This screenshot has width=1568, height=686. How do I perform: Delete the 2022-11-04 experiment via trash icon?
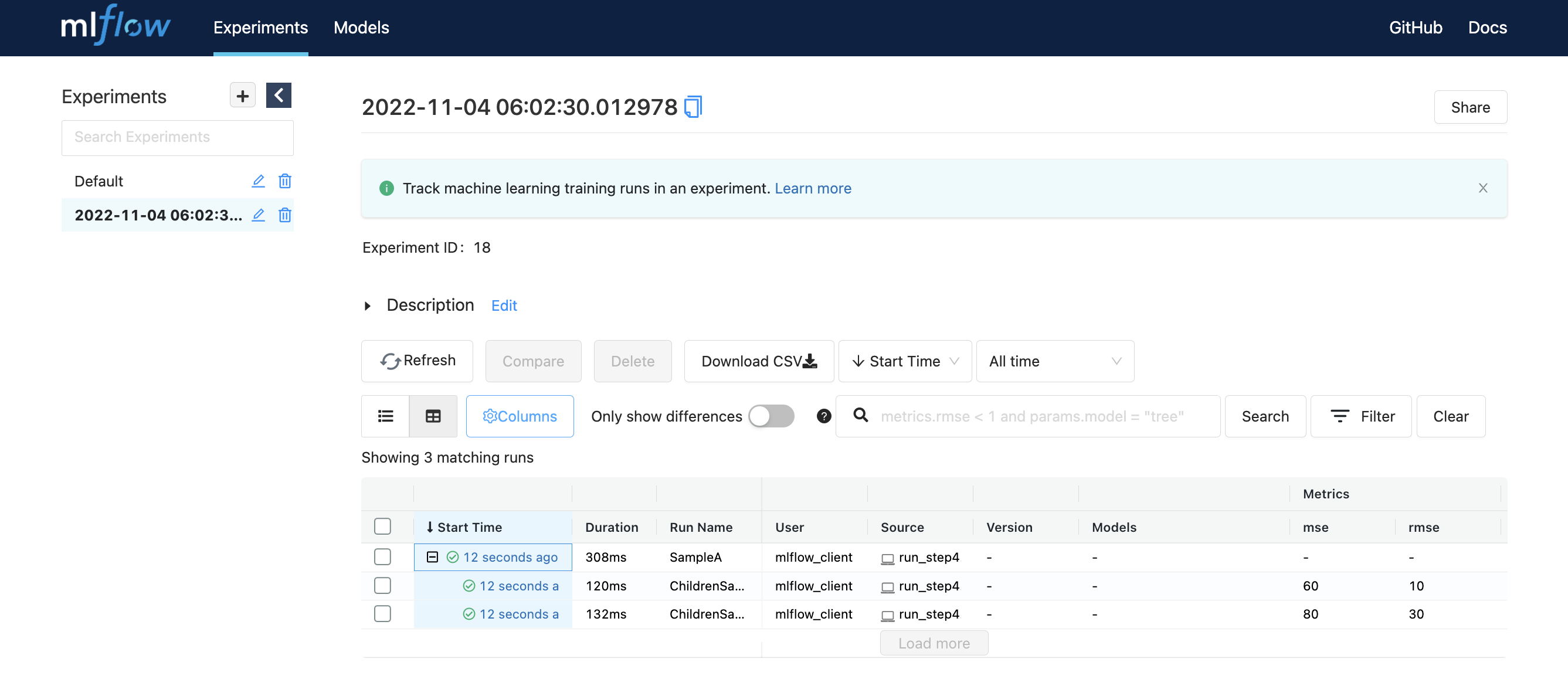284,215
